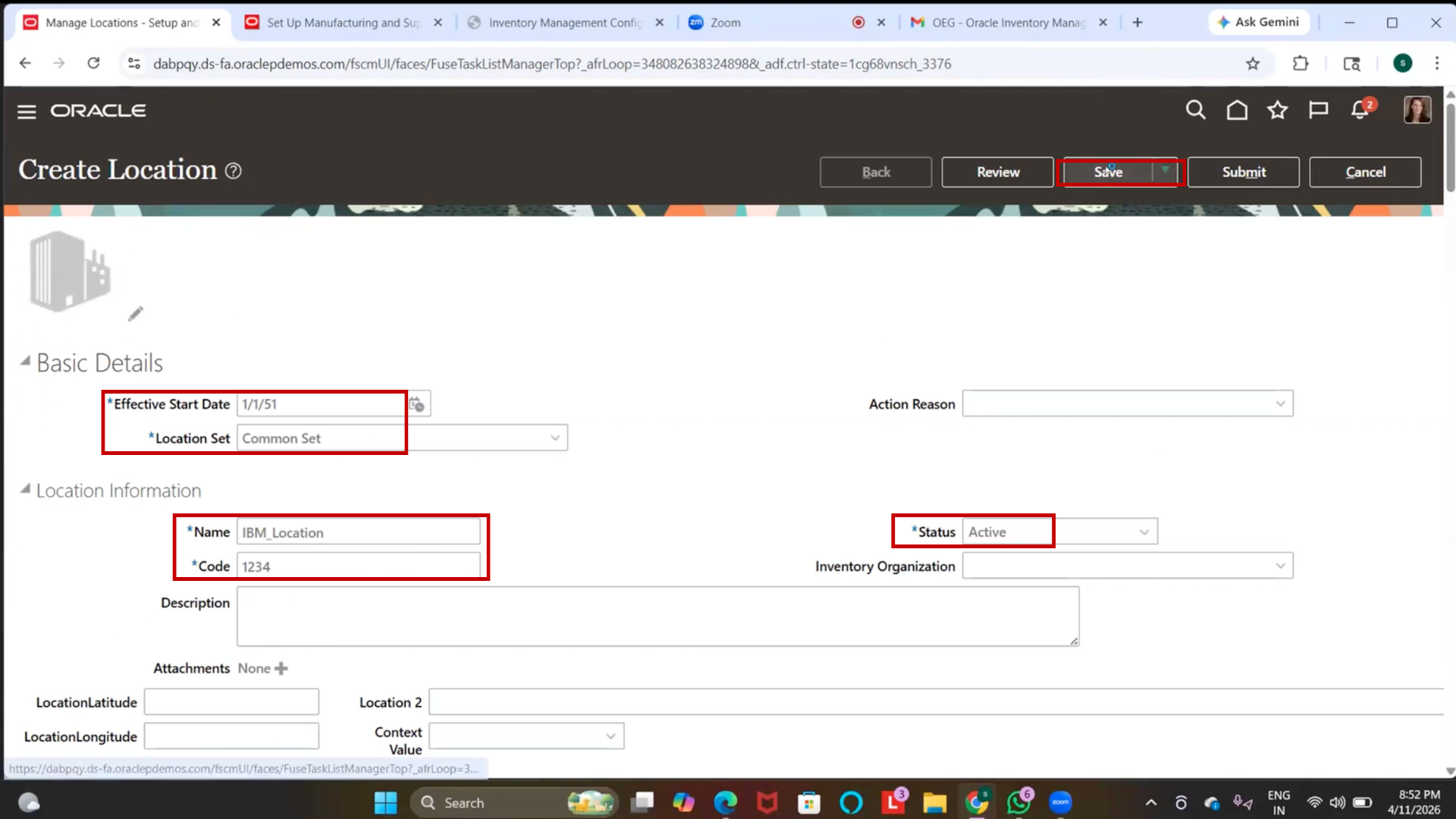Open the Action Reason dropdown

click(1280, 404)
